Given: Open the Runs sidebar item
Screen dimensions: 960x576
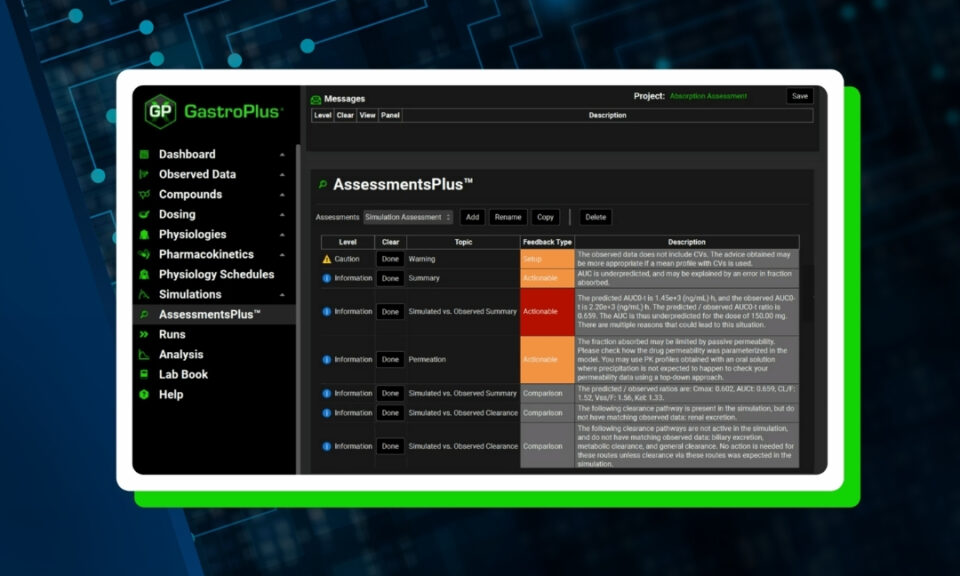Looking at the screenshot, I should click(214, 334).
